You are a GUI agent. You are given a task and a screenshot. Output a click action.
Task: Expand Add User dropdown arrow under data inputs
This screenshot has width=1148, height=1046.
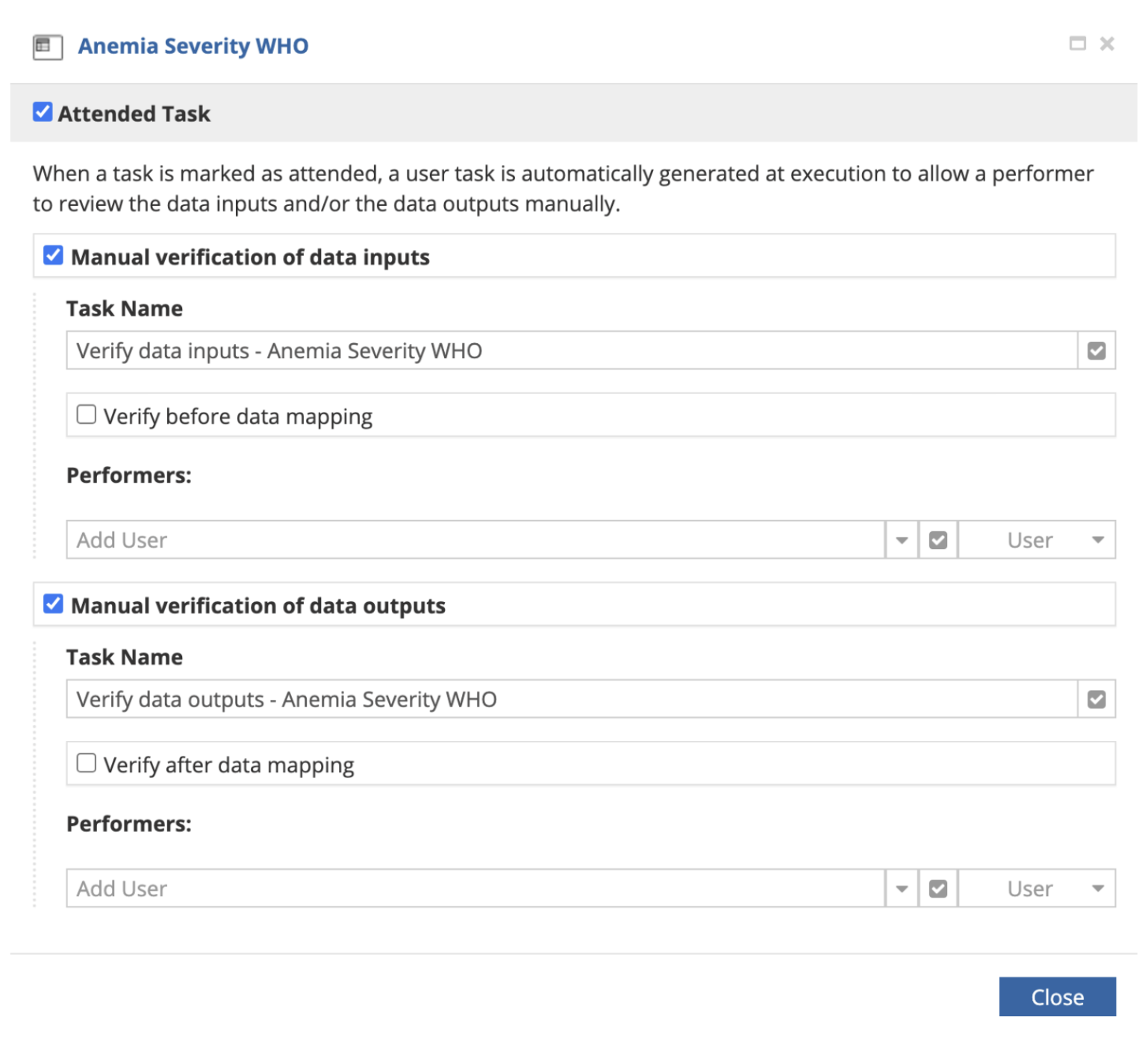click(901, 540)
